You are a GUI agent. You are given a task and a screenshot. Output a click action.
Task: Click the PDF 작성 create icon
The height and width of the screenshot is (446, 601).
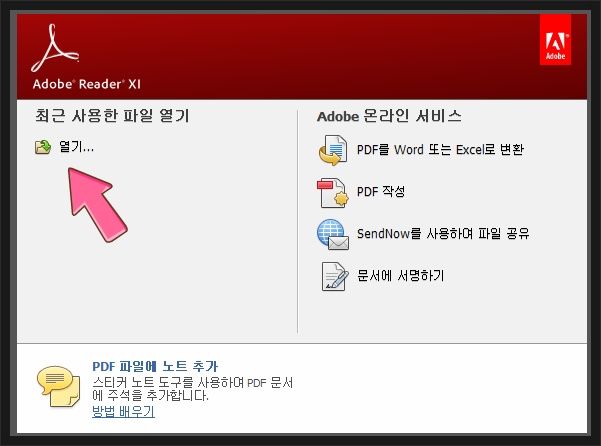click(333, 193)
